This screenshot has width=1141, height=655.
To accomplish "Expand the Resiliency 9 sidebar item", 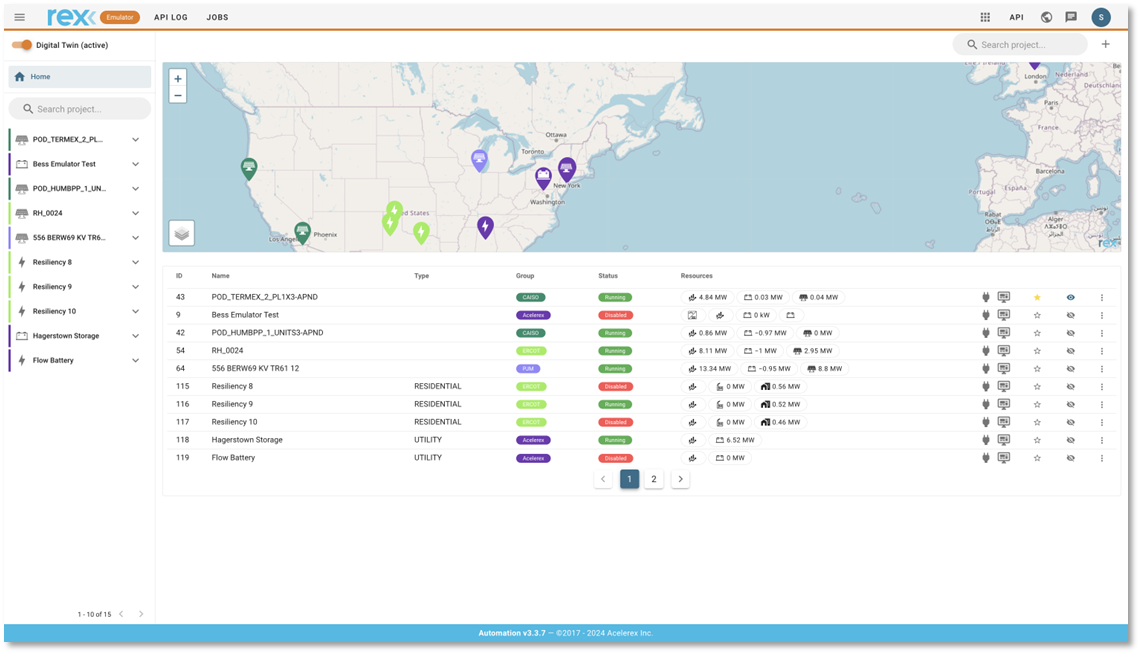I will coord(136,287).
